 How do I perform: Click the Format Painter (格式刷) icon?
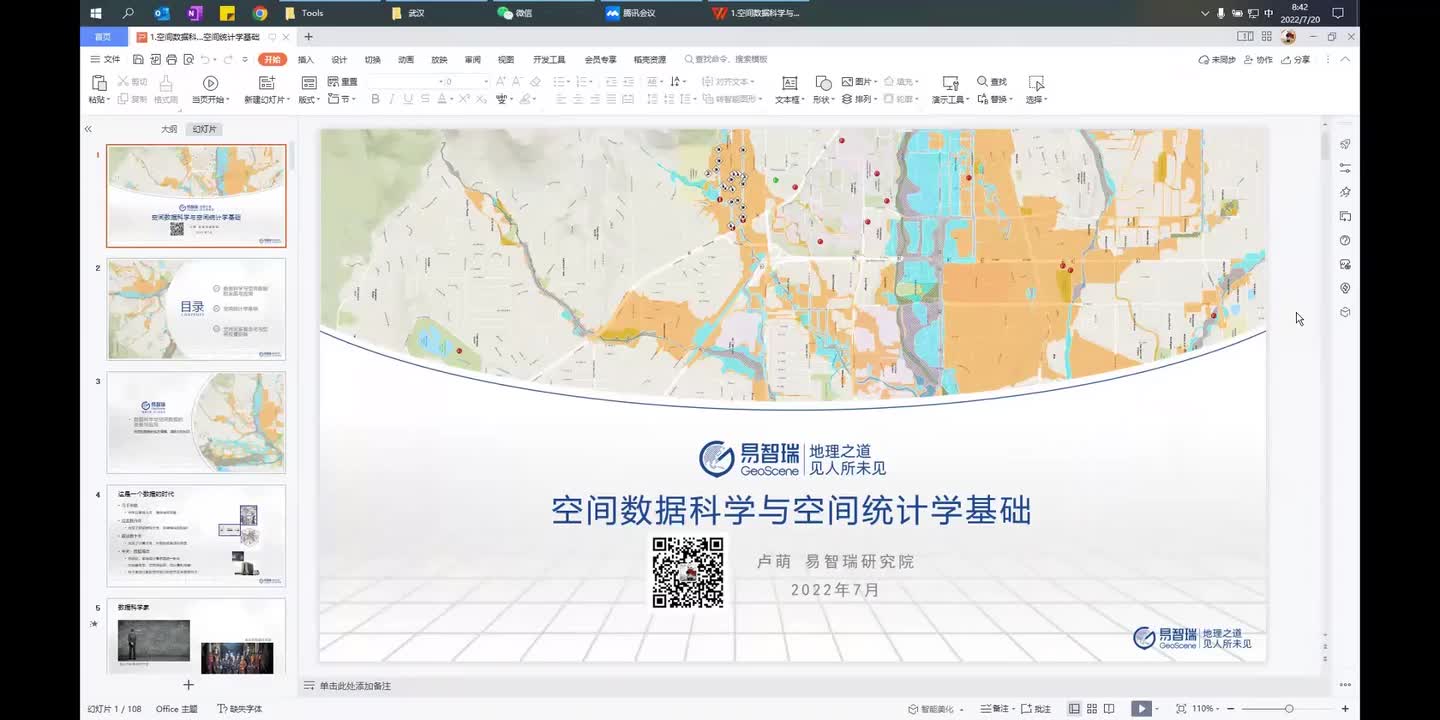tap(166, 83)
